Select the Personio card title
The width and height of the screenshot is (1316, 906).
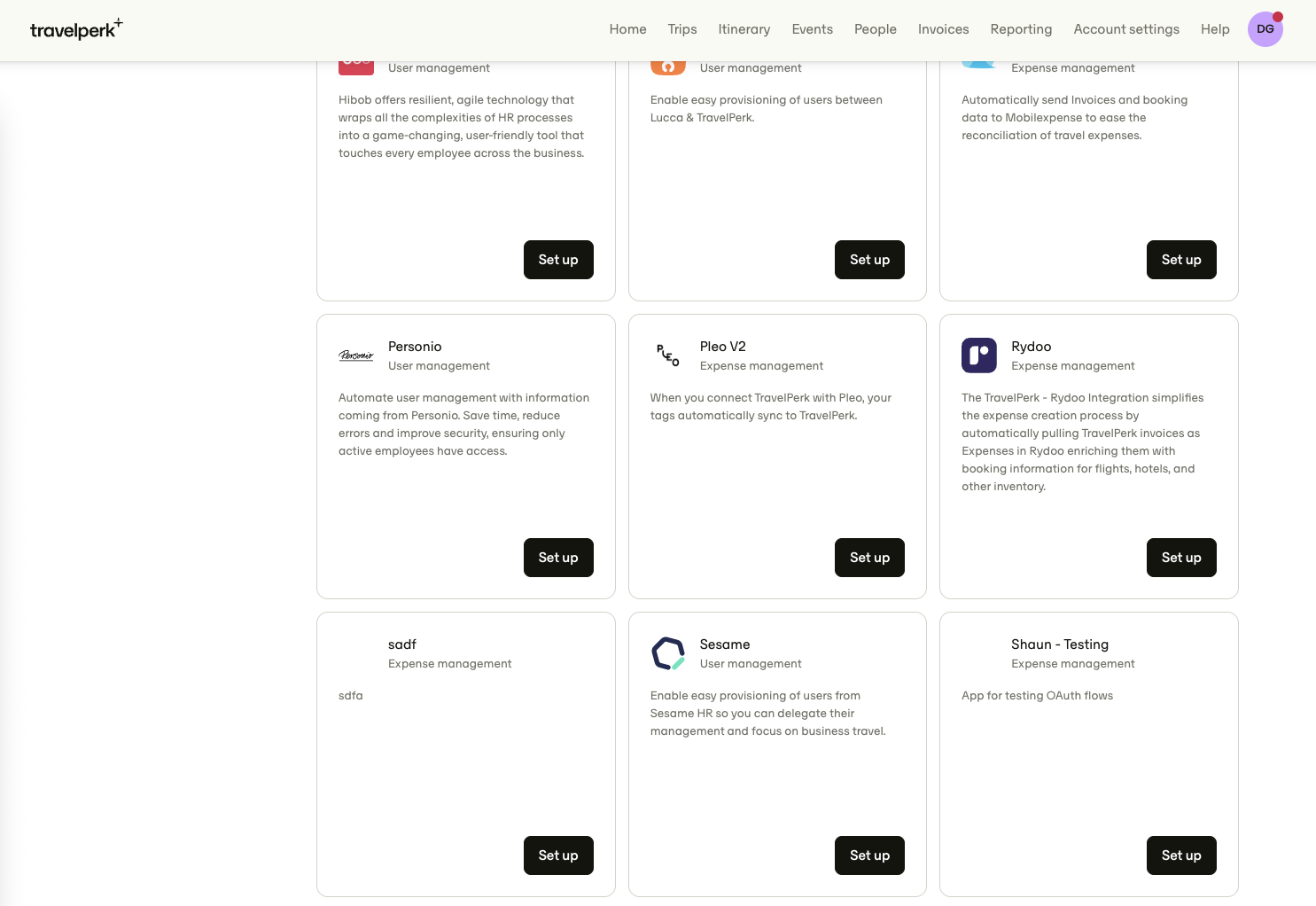(x=415, y=347)
